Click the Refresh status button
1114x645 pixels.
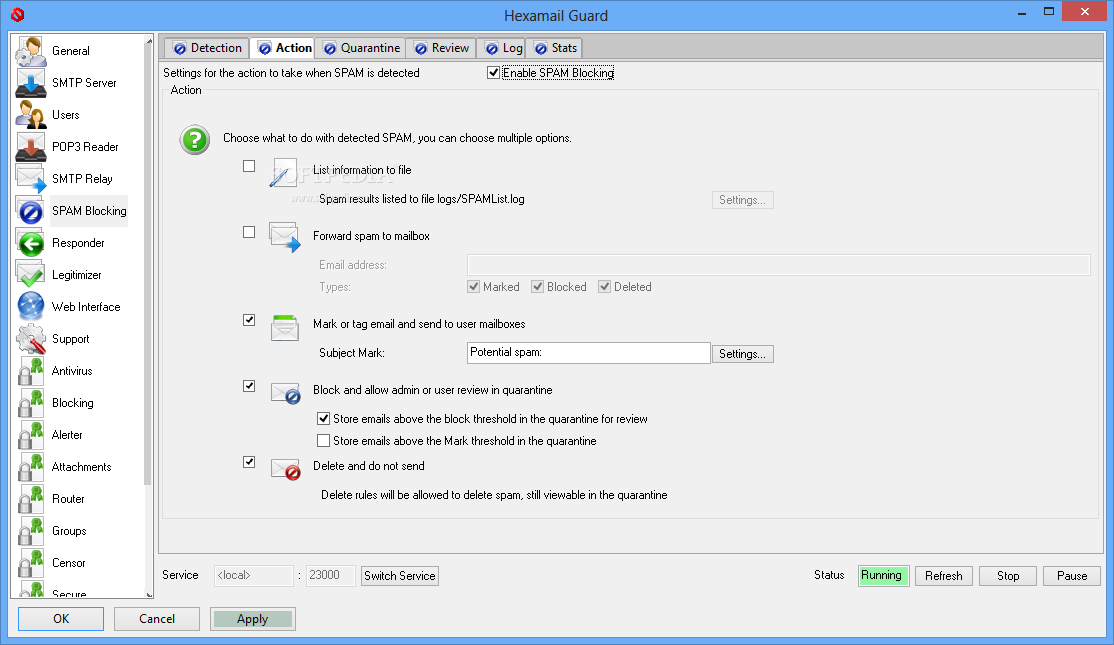point(943,576)
